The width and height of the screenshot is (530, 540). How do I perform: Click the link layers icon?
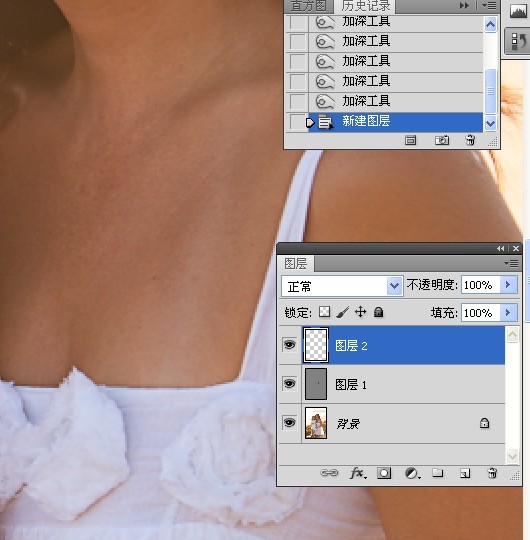click(x=329, y=473)
